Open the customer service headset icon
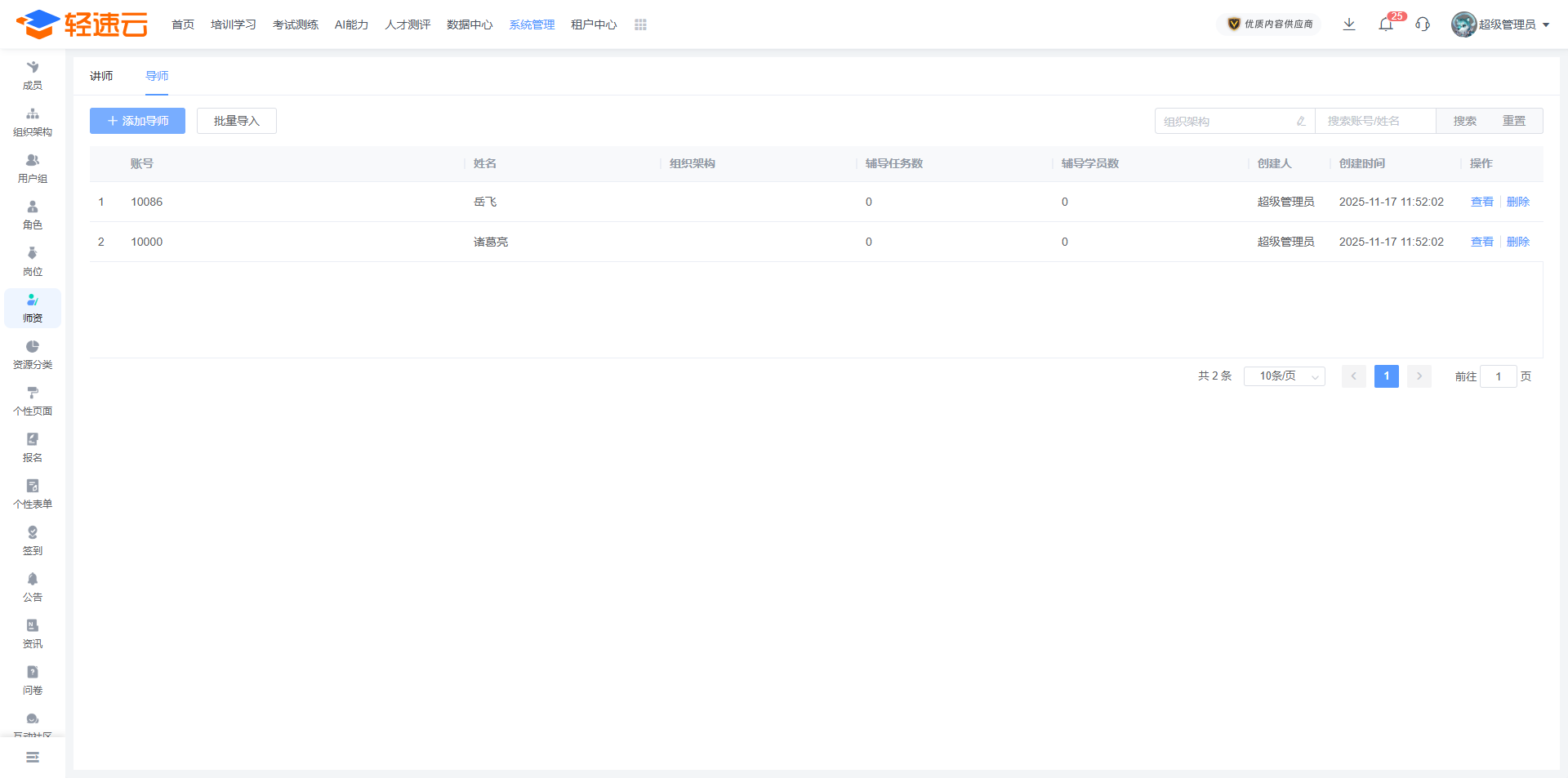This screenshot has height=778, width=1568. [1423, 24]
